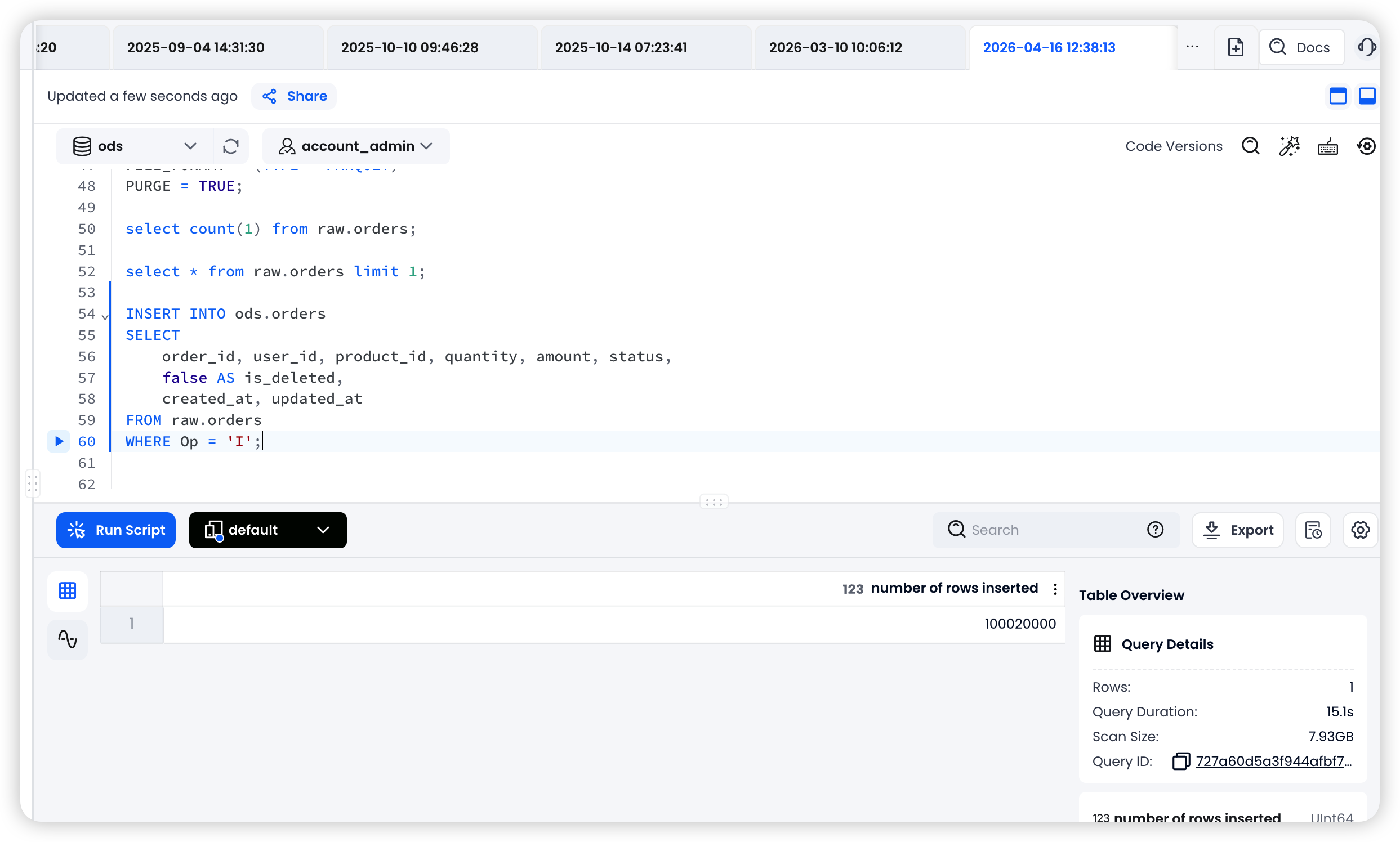Open the results settings gear
The width and height of the screenshot is (1400, 842).
click(1360, 530)
